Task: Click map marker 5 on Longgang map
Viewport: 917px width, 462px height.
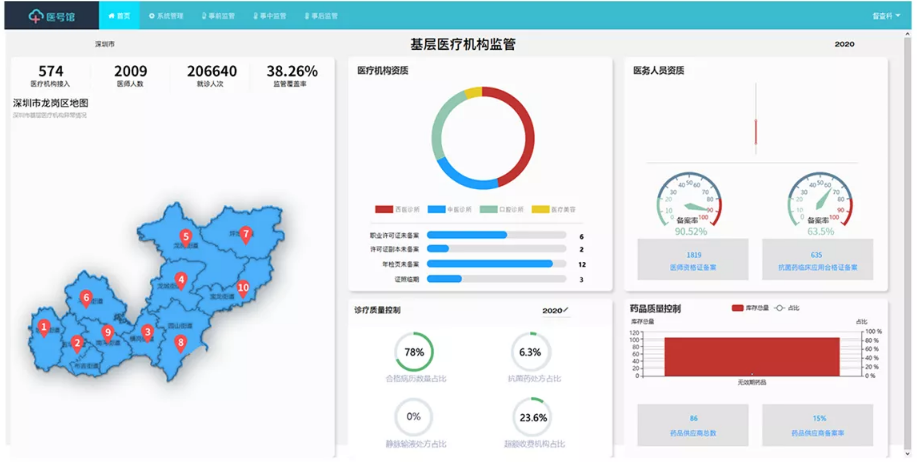Action: coord(185,239)
